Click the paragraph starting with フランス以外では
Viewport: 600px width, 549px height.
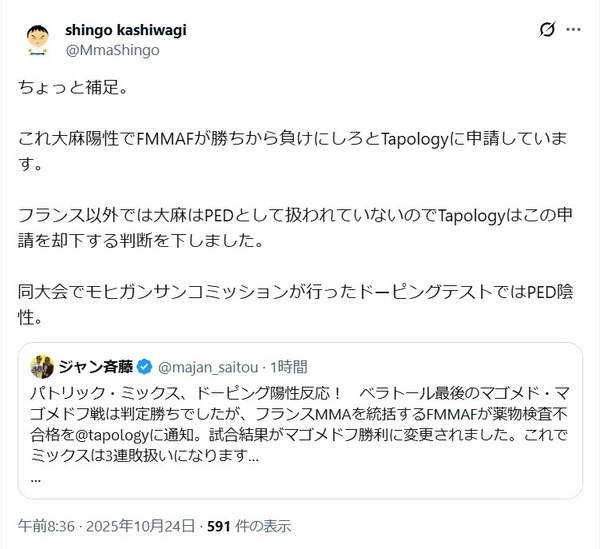tap(295, 228)
